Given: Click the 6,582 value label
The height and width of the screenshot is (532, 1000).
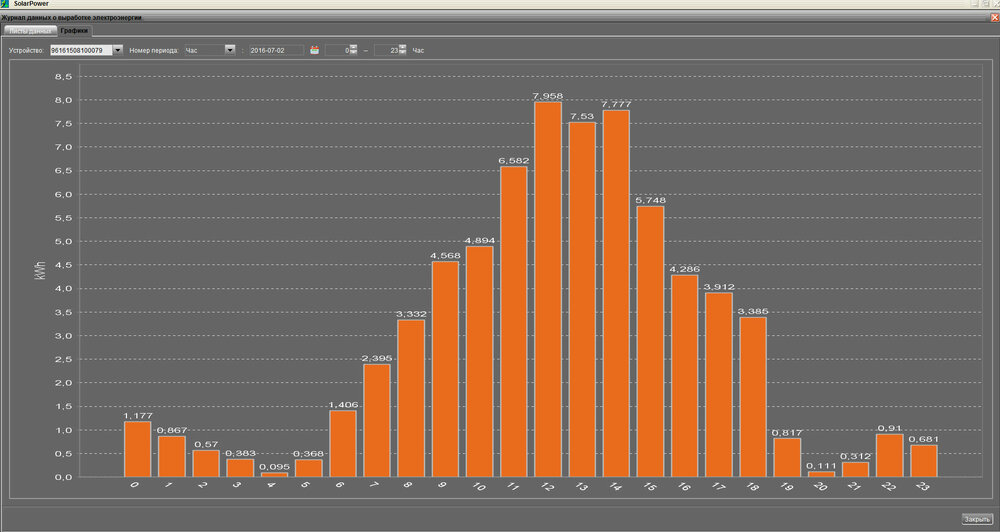Looking at the screenshot, I should click(x=513, y=161).
